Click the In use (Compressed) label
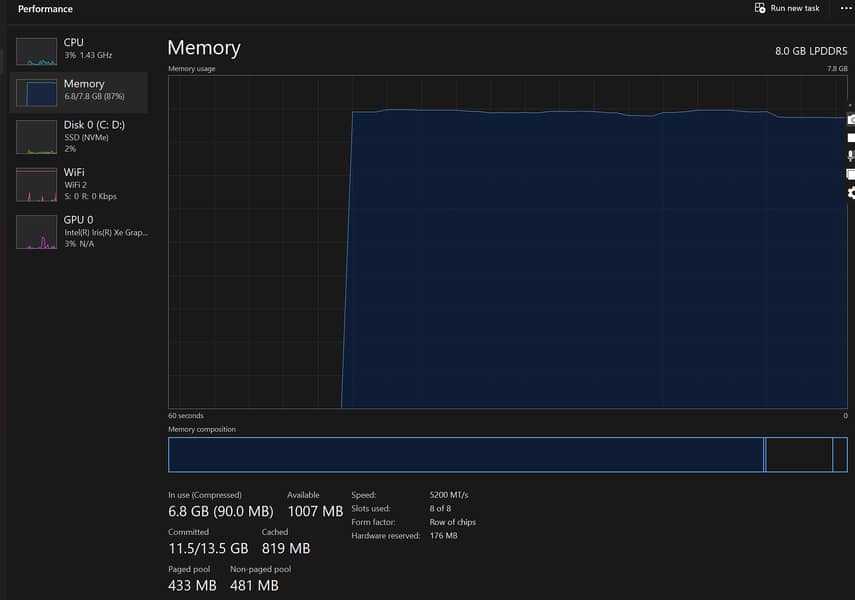The height and width of the screenshot is (600, 855). (x=204, y=495)
